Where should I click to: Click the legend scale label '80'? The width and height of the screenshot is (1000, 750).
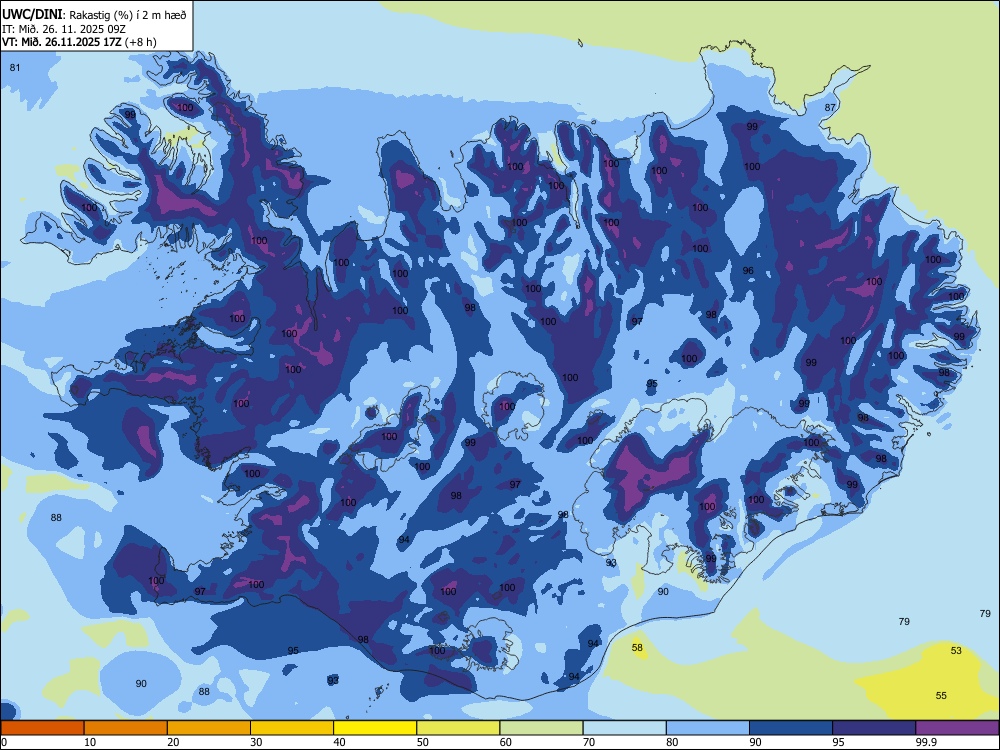point(673,742)
